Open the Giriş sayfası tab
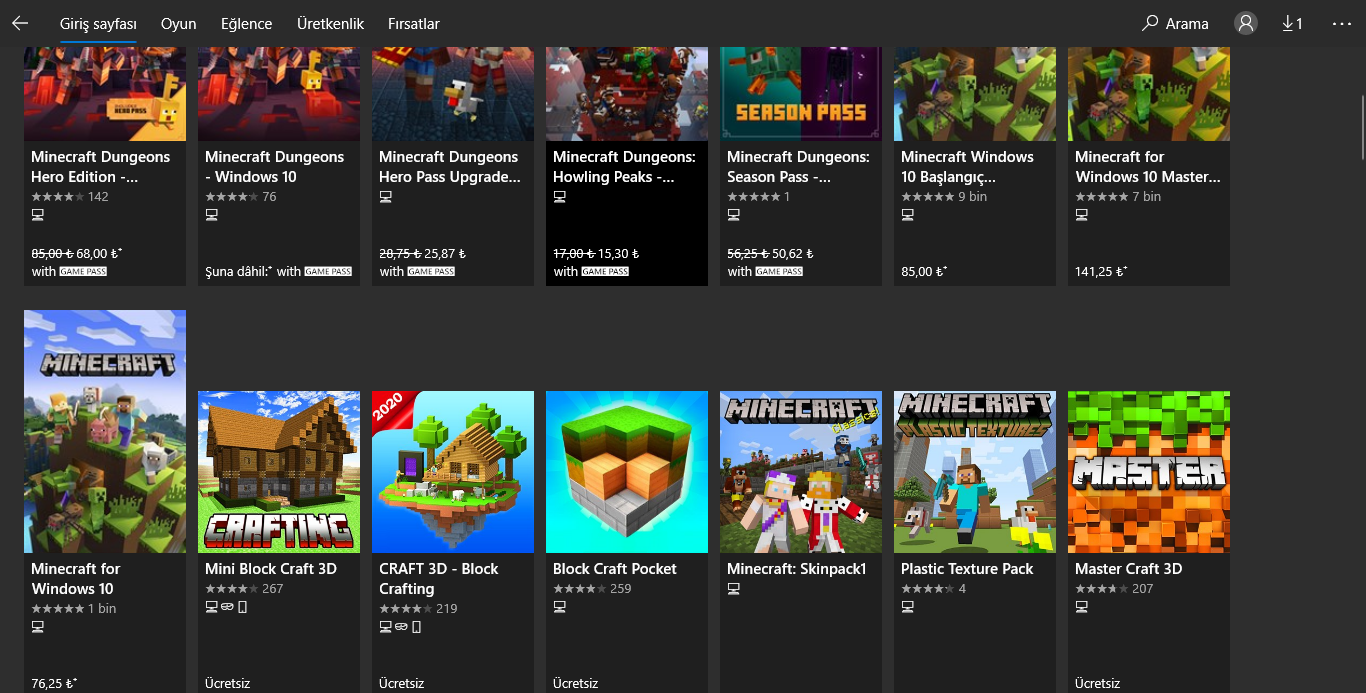1366x693 pixels. (98, 24)
